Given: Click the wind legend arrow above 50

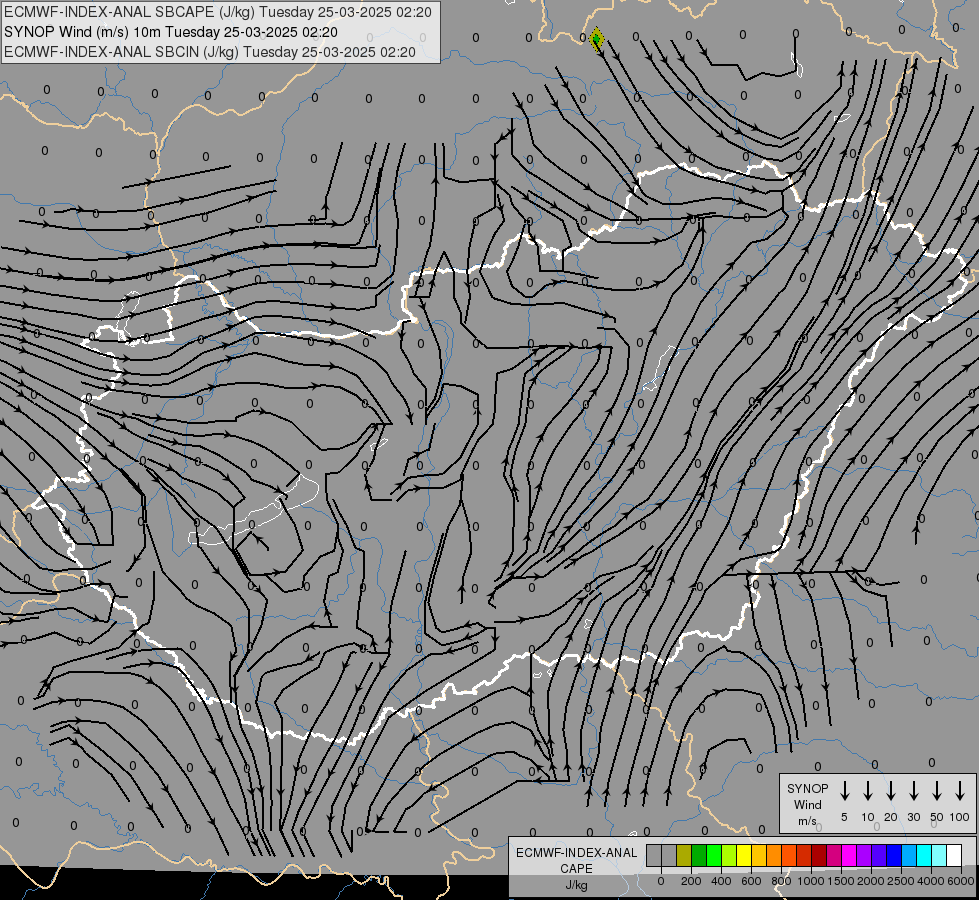Looking at the screenshot, I should (x=937, y=791).
